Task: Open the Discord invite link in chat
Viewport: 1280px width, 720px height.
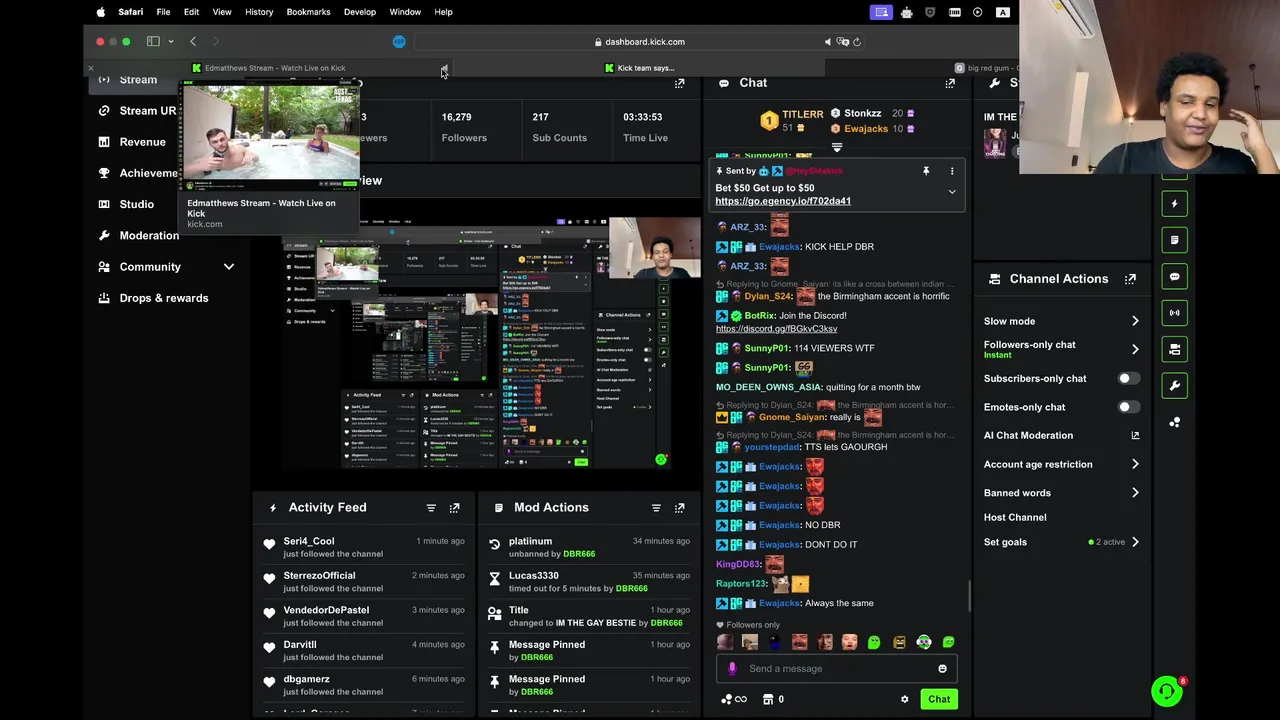Action: click(x=776, y=329)
